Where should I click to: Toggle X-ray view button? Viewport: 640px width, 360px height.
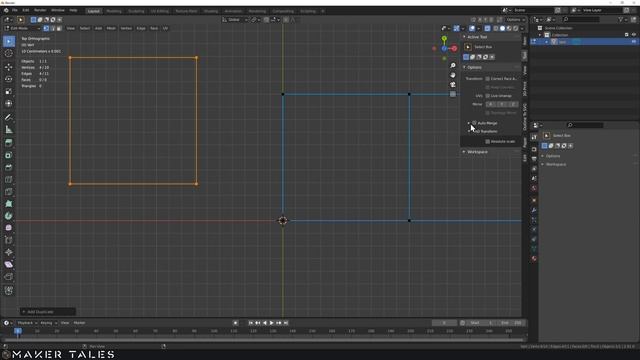[x=487, y=28]
